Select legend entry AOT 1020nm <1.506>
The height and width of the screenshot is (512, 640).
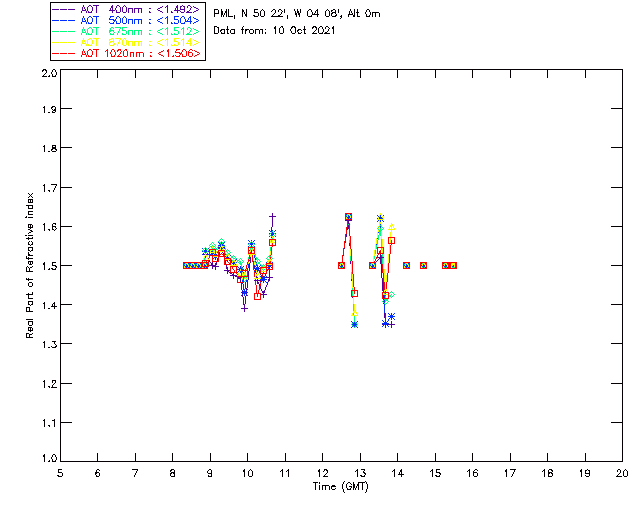(126, 53)
